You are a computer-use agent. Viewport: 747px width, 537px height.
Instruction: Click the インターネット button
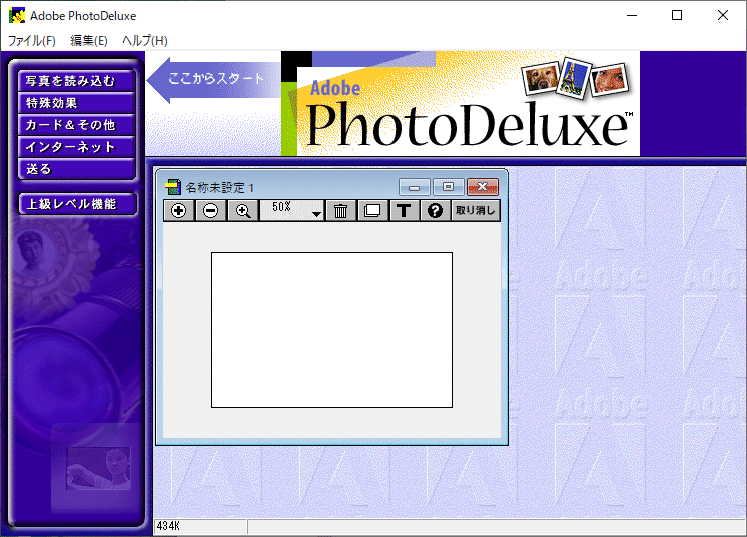(x=77, y=147)
